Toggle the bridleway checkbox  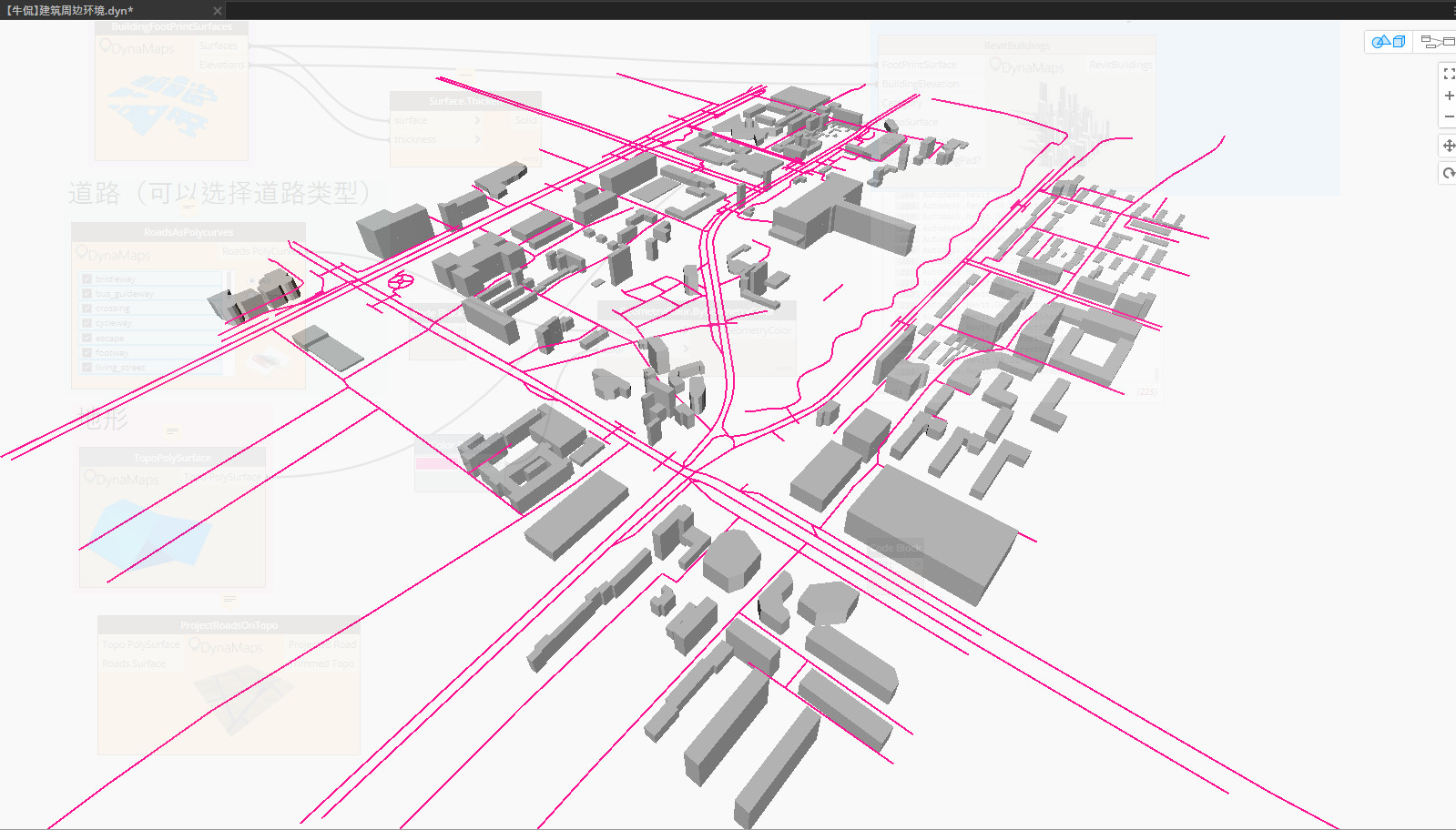(87, 278)
